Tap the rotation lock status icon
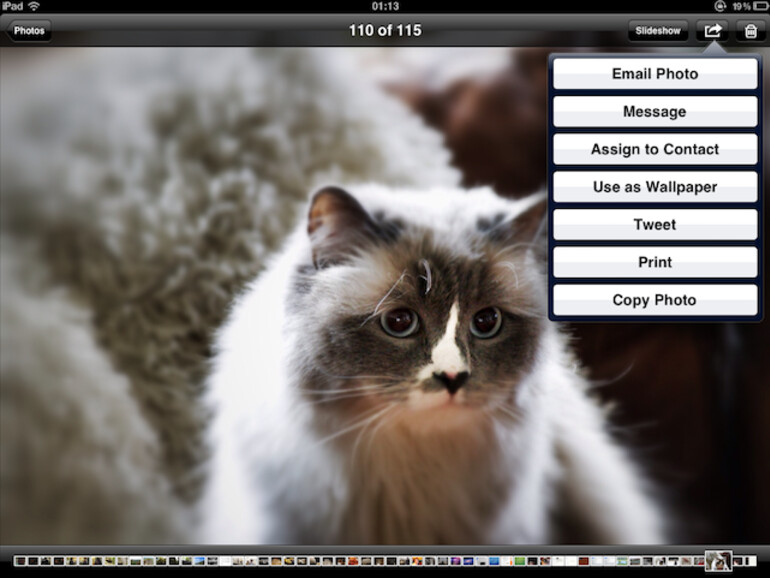 [x=720, y=6]
